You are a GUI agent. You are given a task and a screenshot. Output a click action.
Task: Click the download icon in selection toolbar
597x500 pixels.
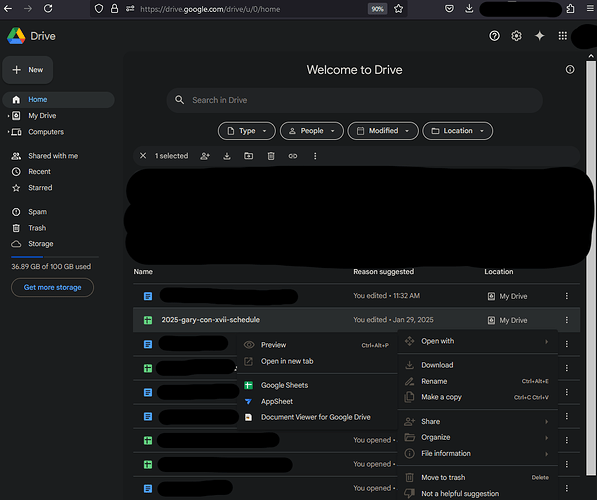pos(227,156)
